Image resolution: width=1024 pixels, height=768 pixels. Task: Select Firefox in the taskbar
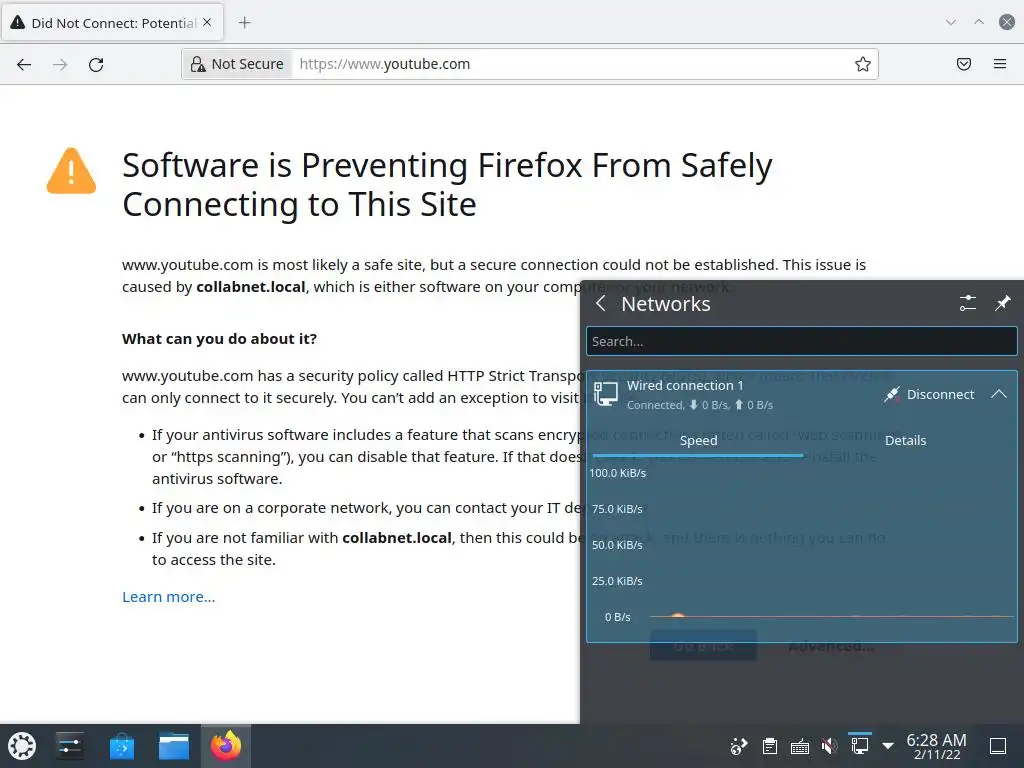click(225, 746)
